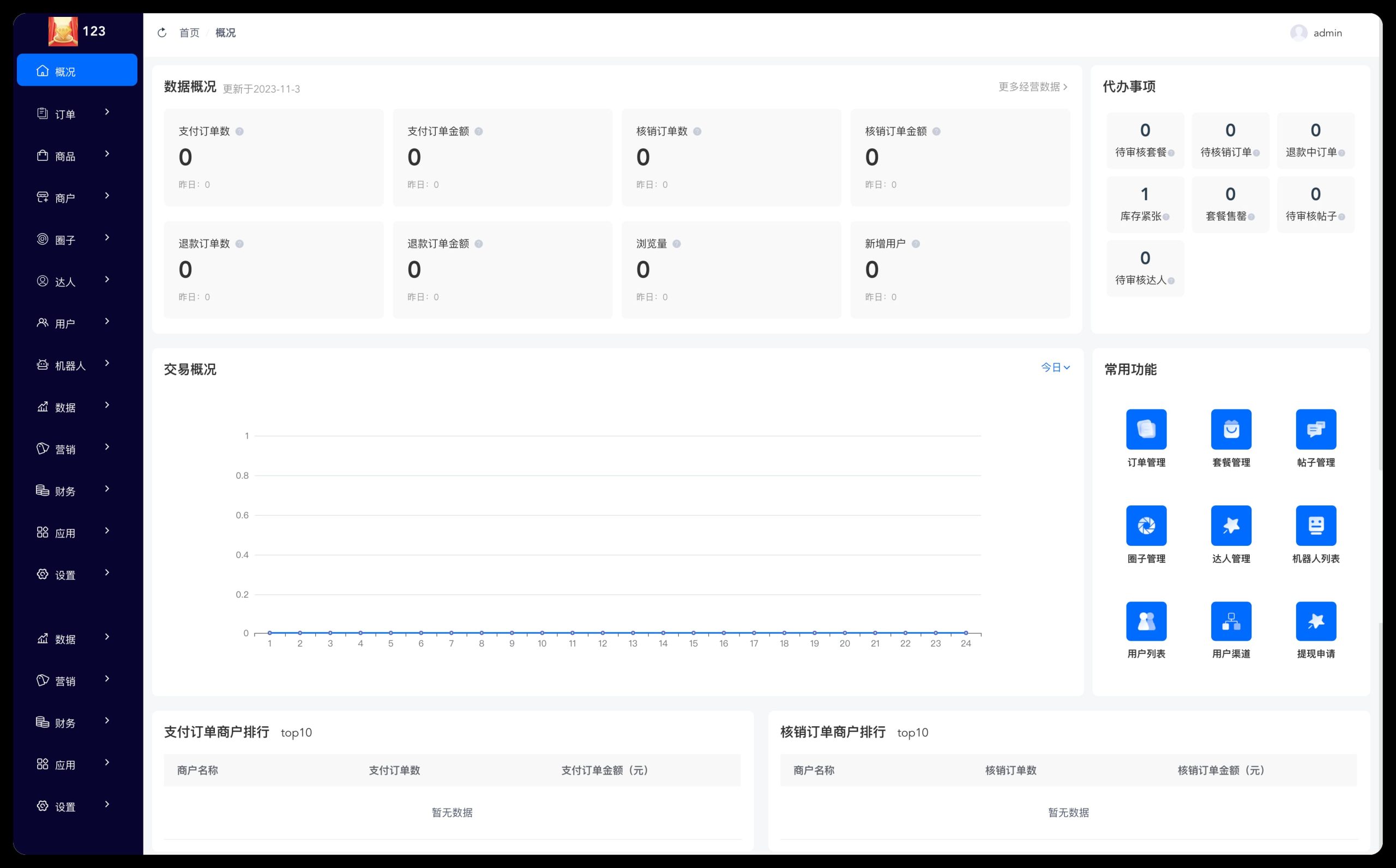Open 订单管理 shortcut icon
This screenshot has height=868, width=1396.
tap(1146, 430)
